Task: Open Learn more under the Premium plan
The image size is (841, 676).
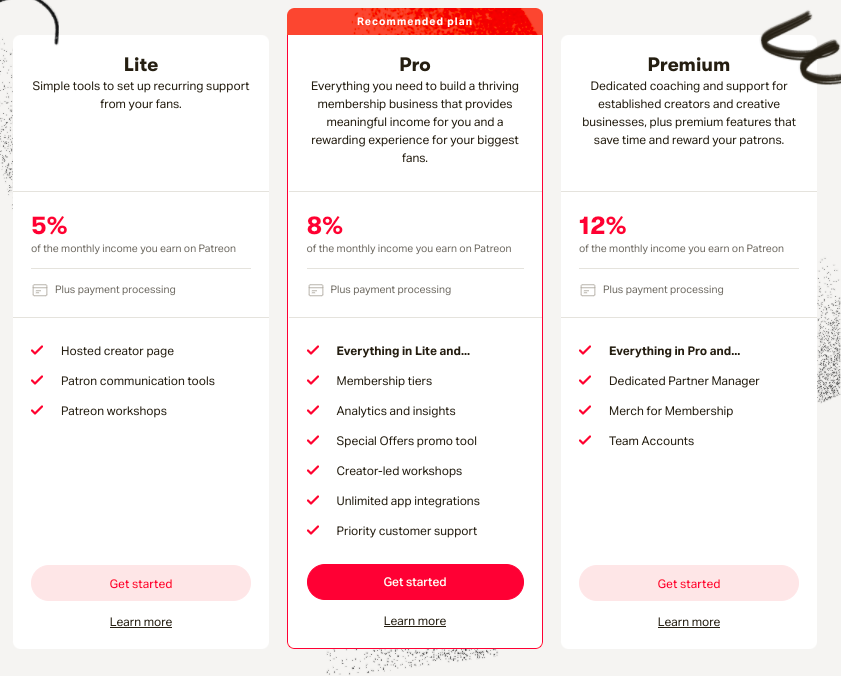Action: pyautogui.click(x=689, y=622)
